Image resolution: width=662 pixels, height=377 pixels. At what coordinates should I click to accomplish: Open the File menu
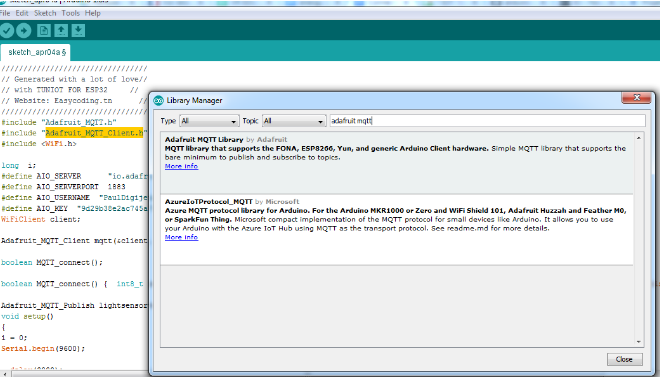5,13
